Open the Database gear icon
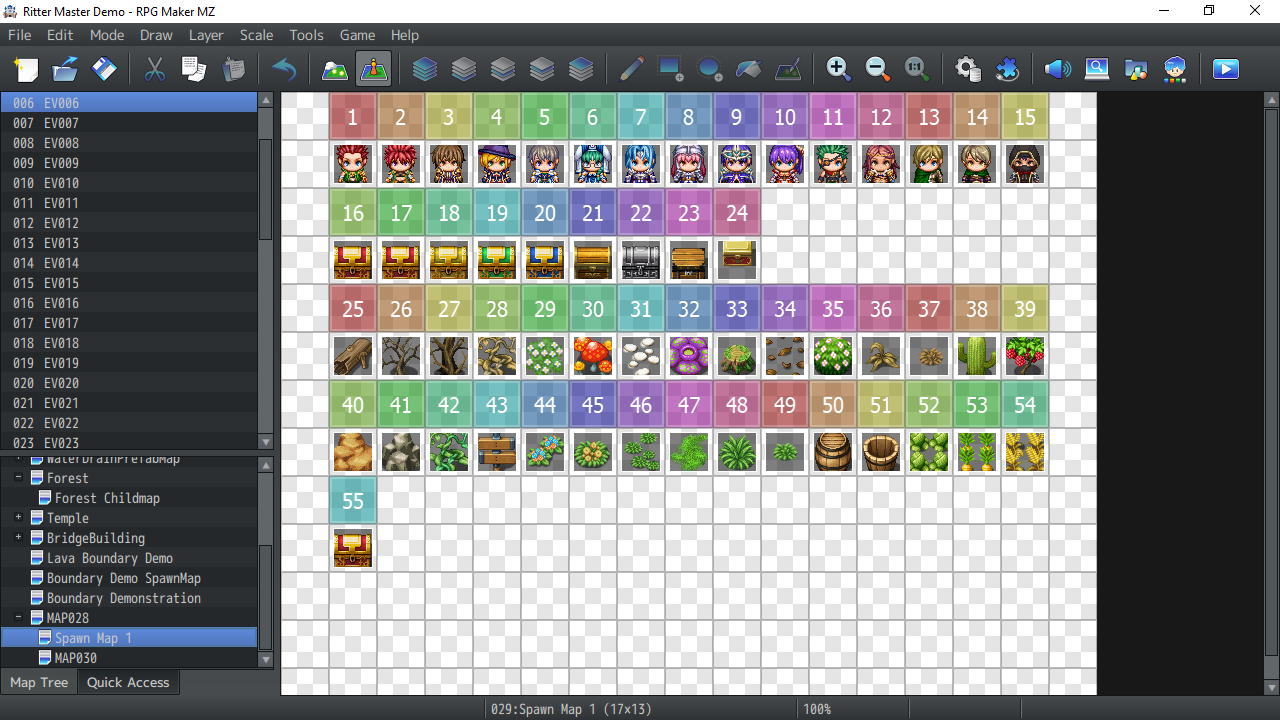This screenshot has height=720, width=1280. [967, 69]
